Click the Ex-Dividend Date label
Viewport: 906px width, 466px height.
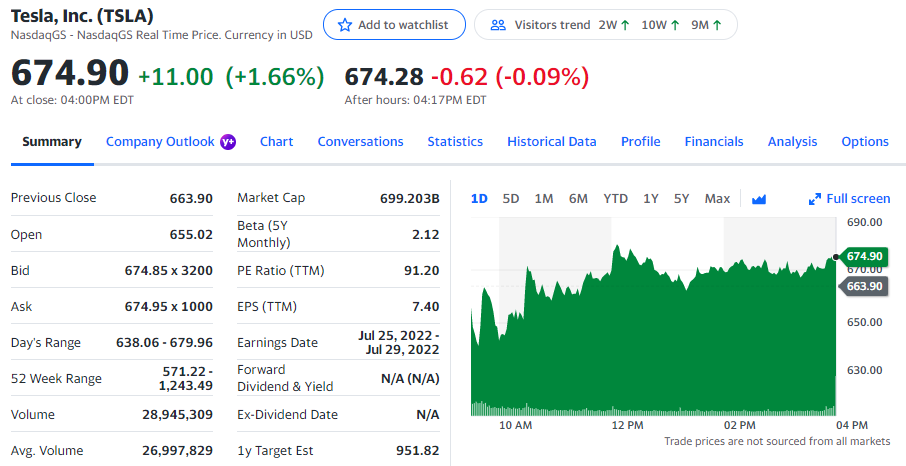click(x=287, y=415)
